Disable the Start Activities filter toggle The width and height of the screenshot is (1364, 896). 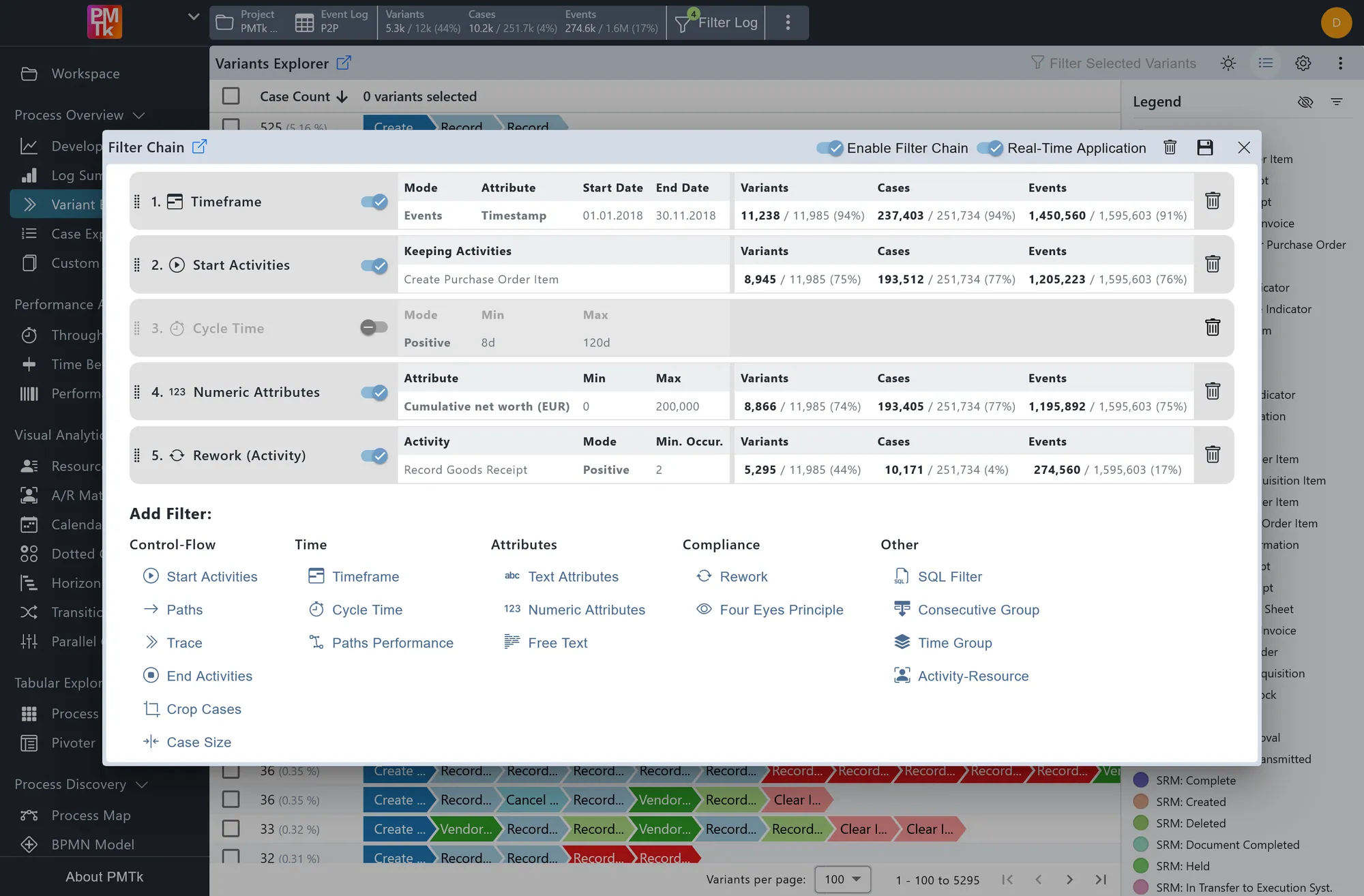(x=374, y=265)
